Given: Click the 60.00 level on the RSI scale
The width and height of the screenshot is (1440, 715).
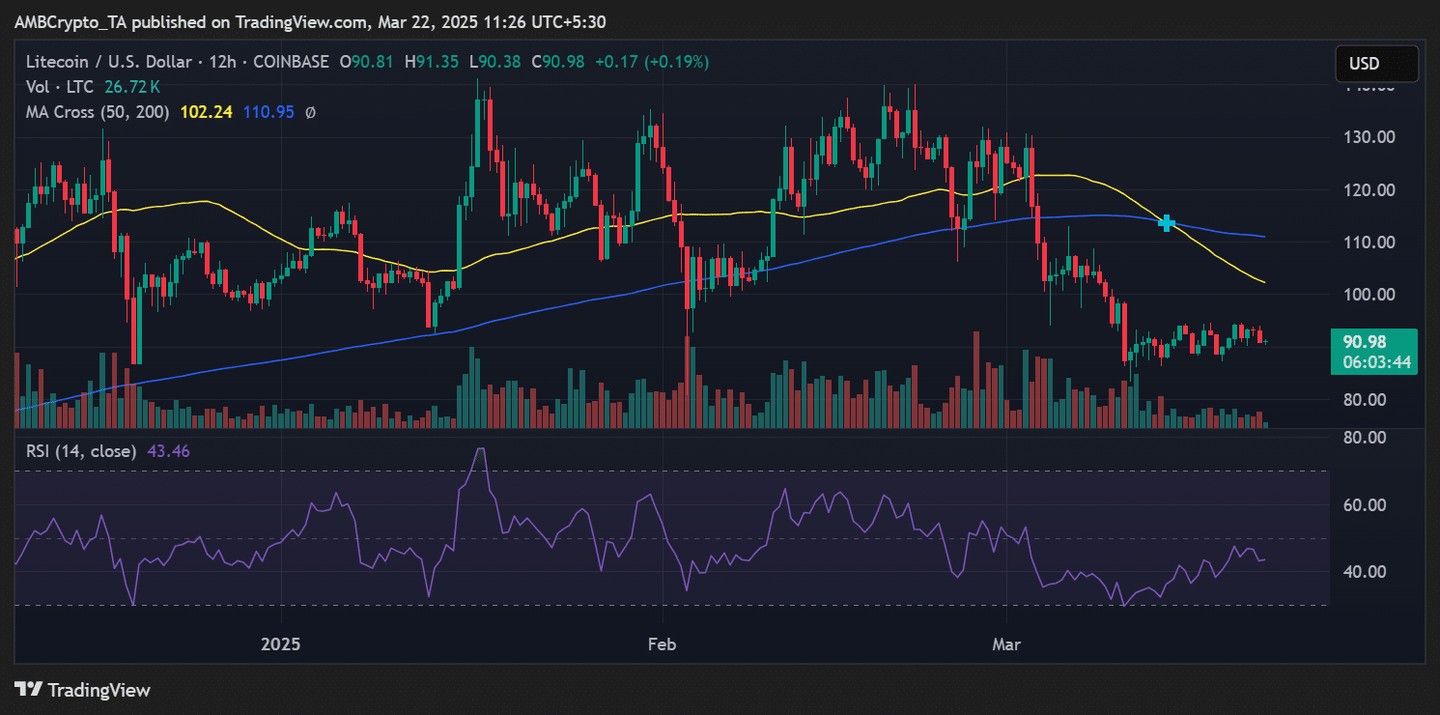Looking at the screenshot, I should [1364, 505].
